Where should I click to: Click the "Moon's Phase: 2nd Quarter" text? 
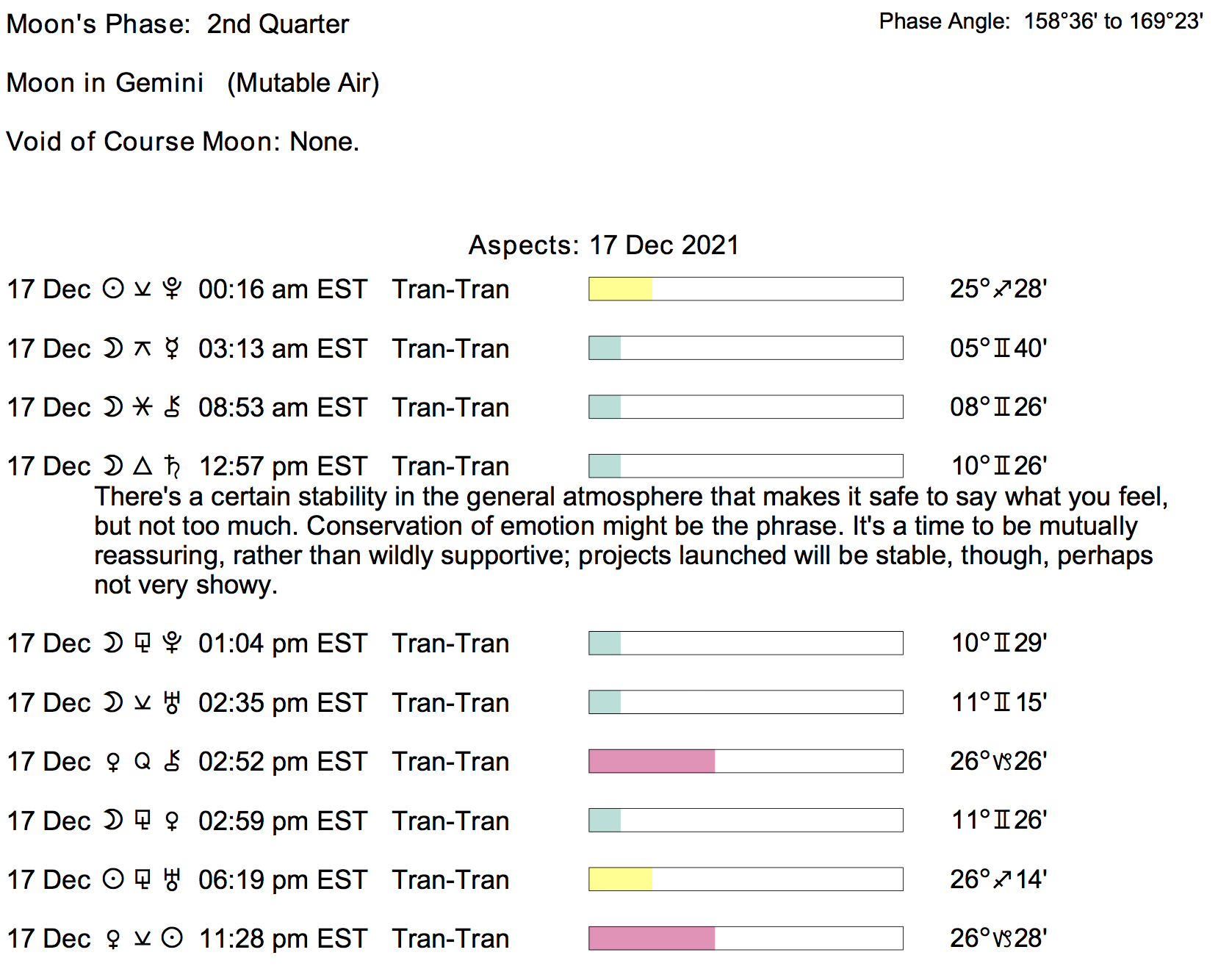pyautogui.click(x=177, y=24)
